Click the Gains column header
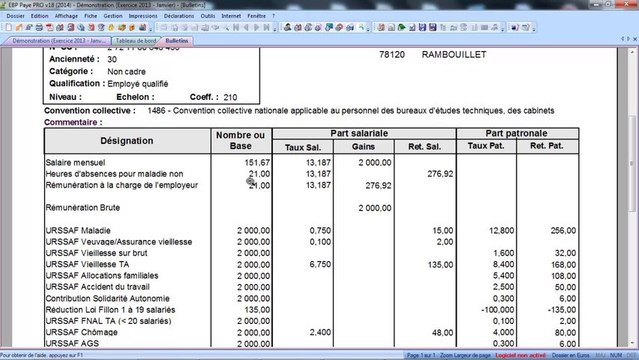The width and height of the screenshot is (639, 360). point(363,147)
